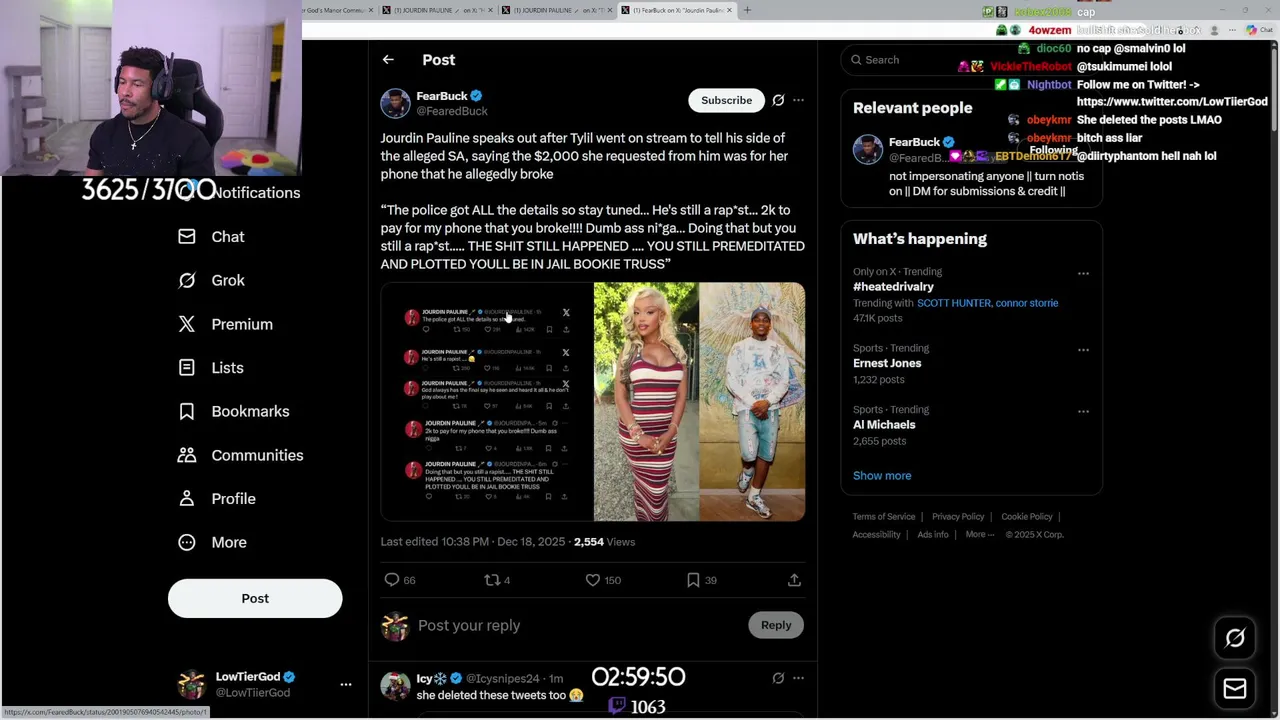Viewport: 1280px width, 720px height.
Task: Click the Grok icon on Icy's reply
Action: pyautogui.click(x=778, y=678)
